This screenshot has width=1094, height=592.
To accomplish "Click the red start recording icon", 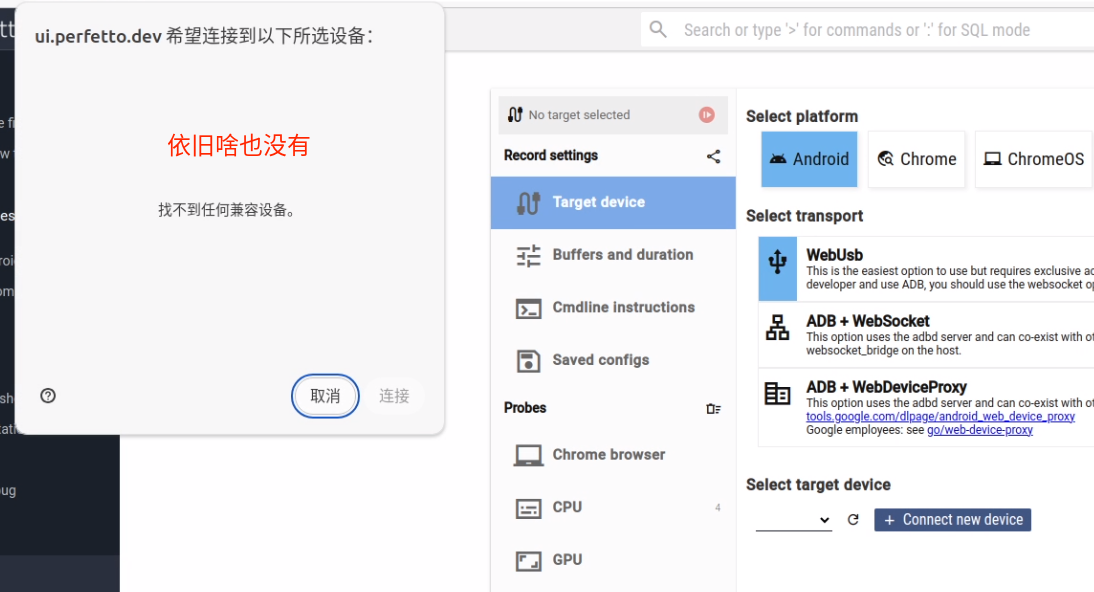I will pos(707,114).
